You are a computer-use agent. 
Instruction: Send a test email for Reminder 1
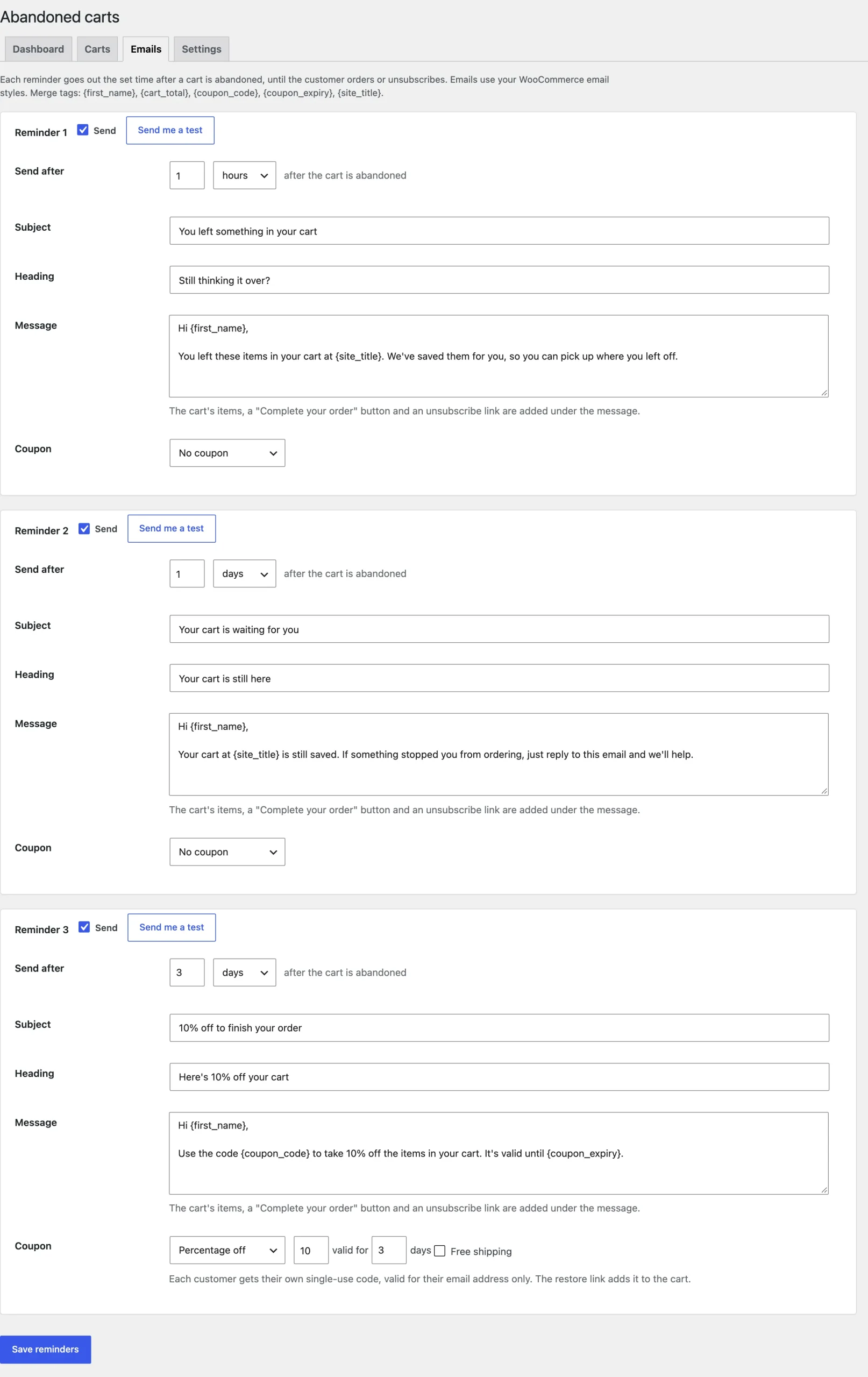pos(170,130)
